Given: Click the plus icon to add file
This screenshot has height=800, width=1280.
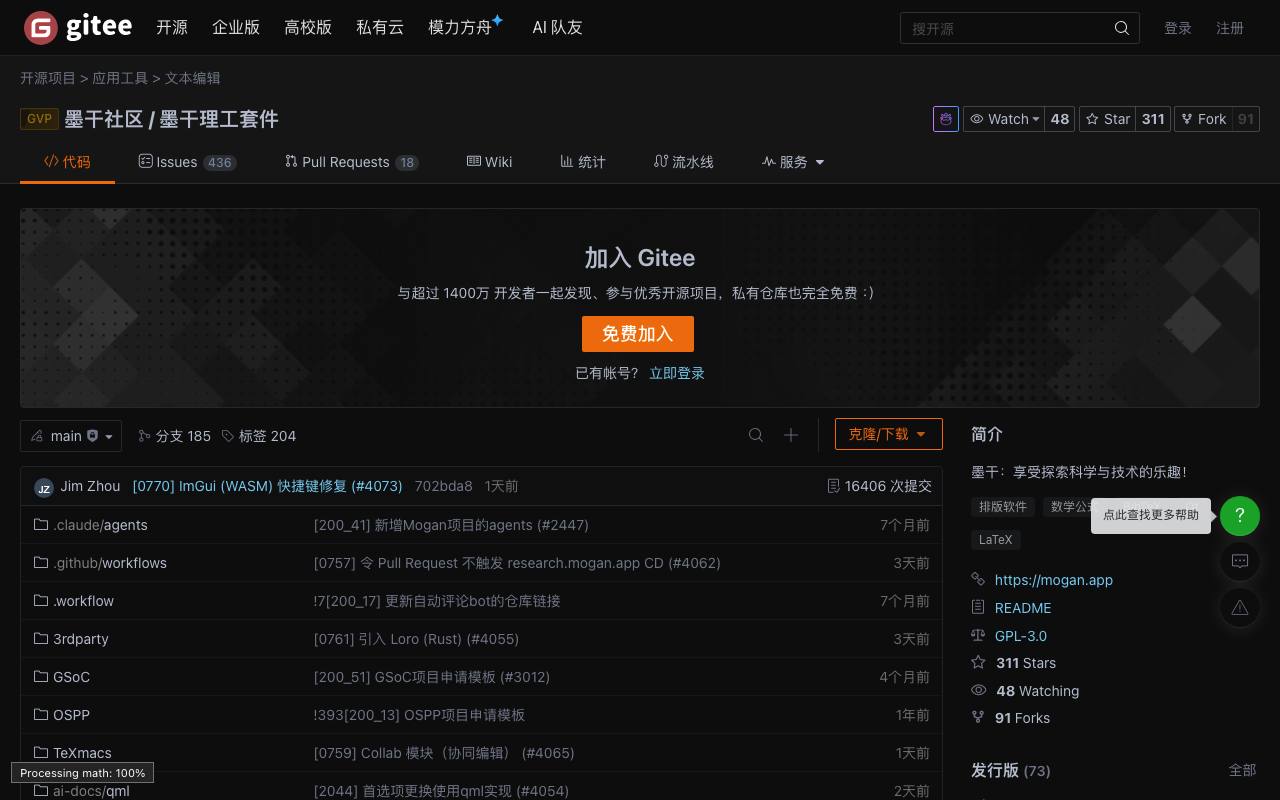Looking at the screenshot, I should point(791,435).
